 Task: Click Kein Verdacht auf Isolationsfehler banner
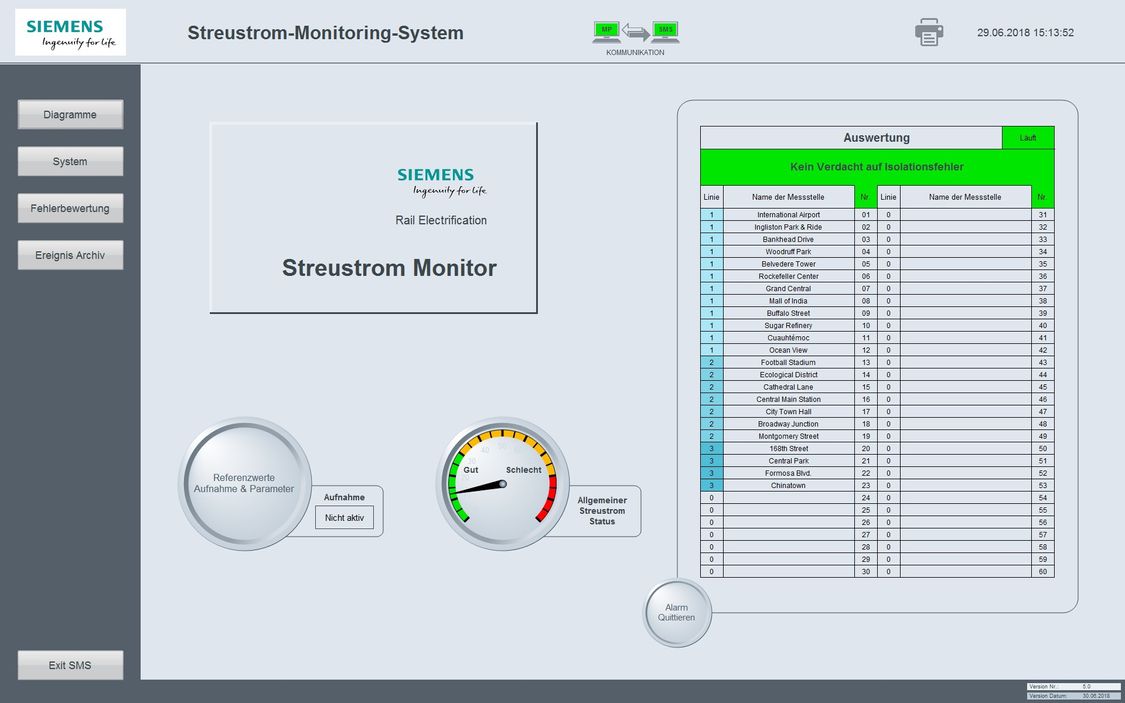(x=877, y=167)
